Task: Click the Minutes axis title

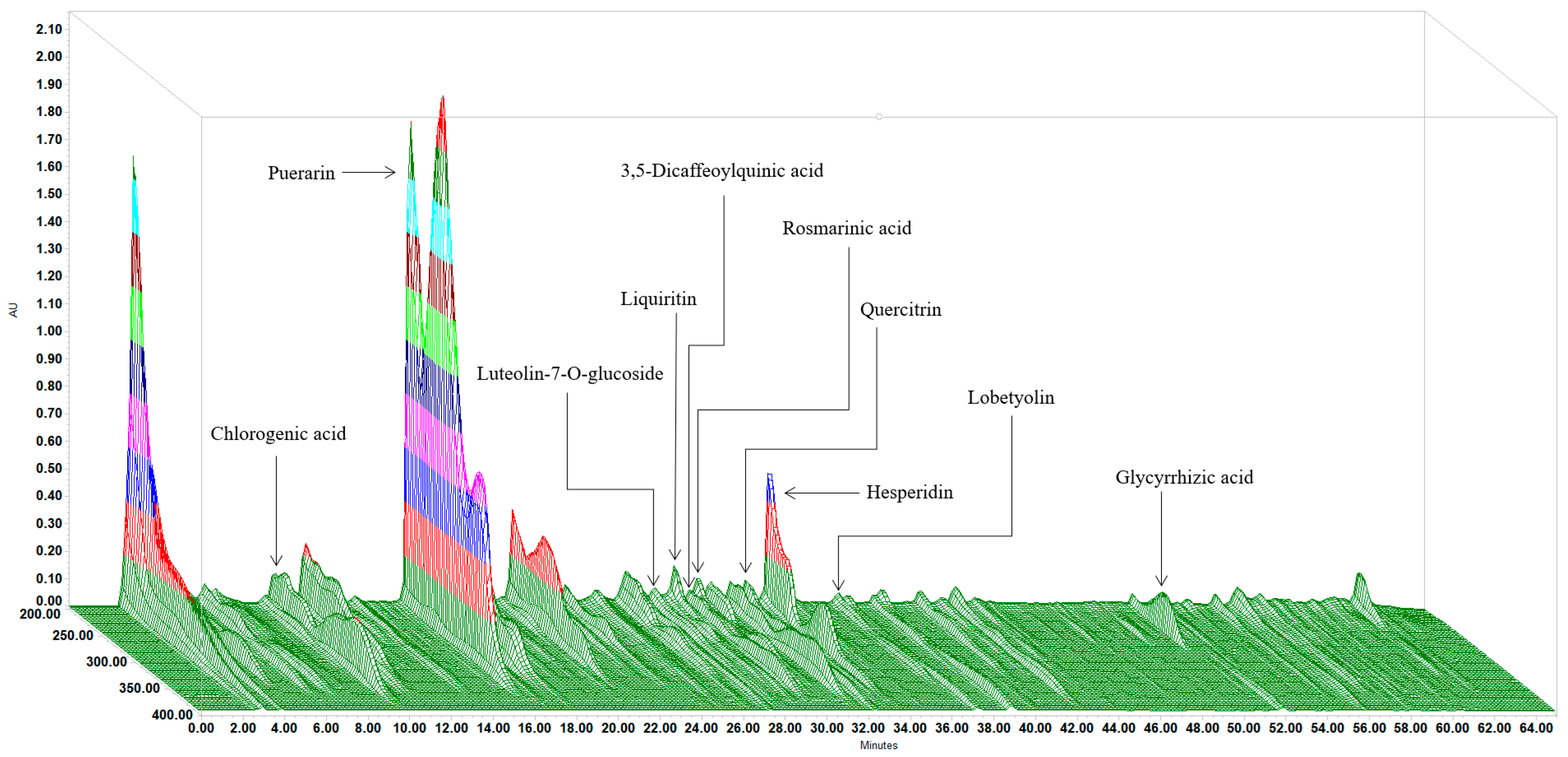Action: 878,745
